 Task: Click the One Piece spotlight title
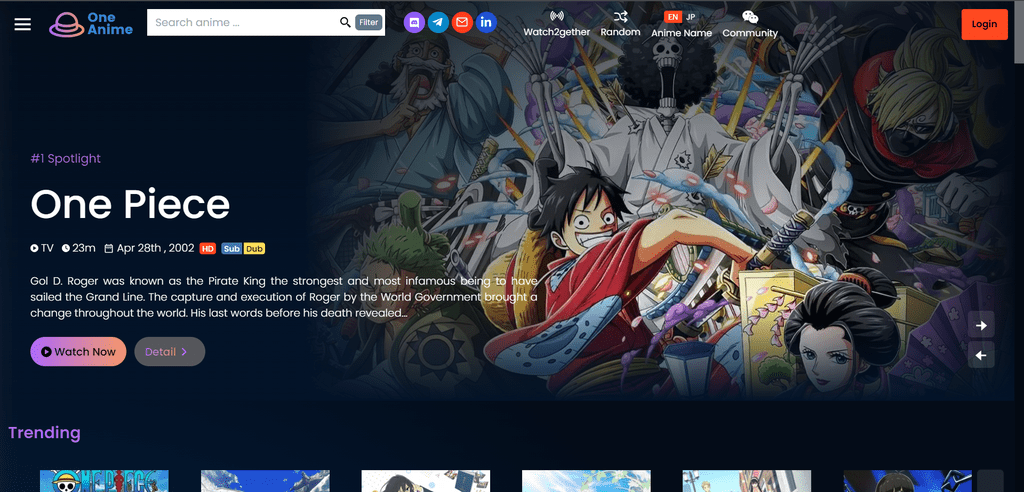tap(130, 204)
